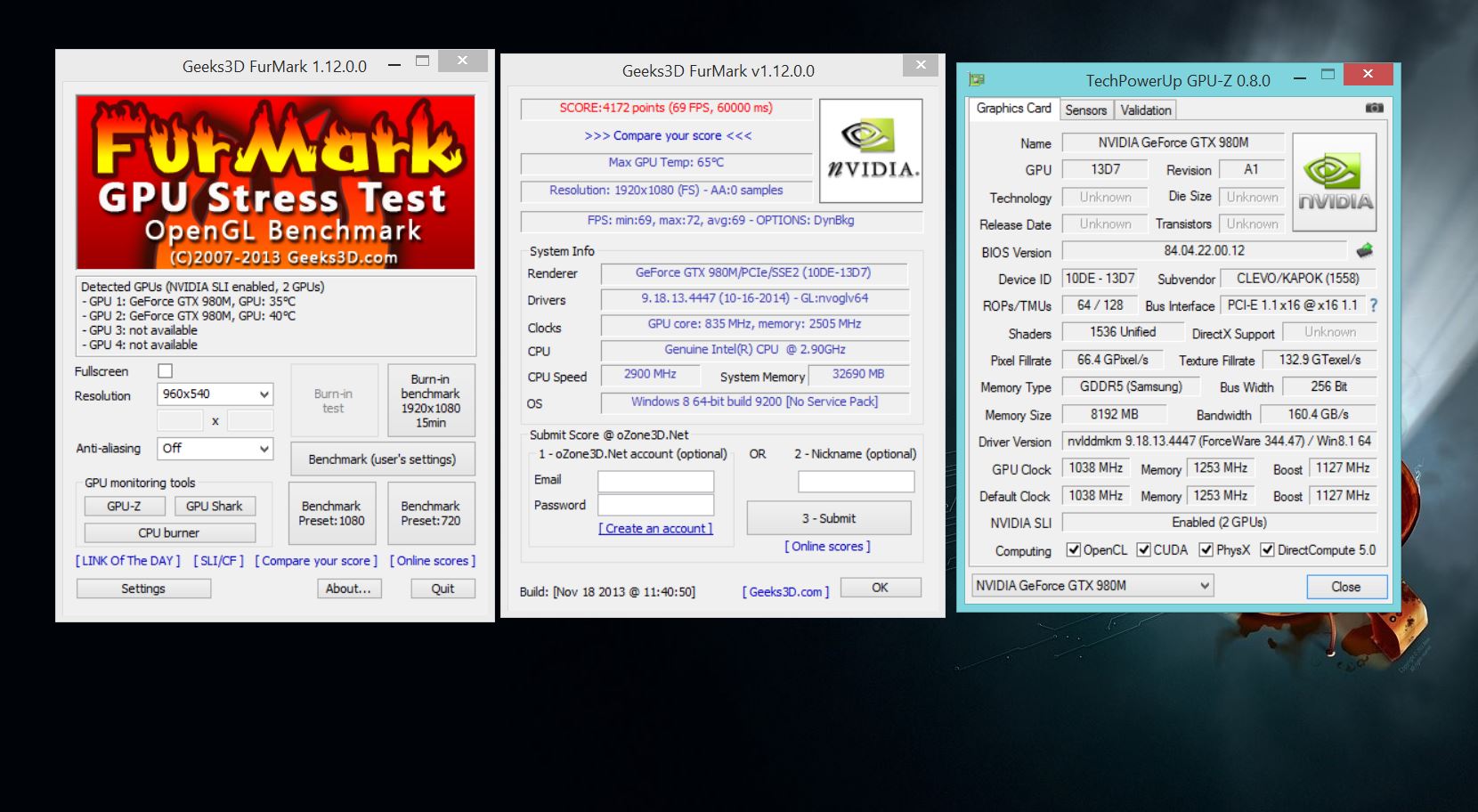Click the GPU-Z title bar app icon
1478x812 pixels.
pos(976,80)
